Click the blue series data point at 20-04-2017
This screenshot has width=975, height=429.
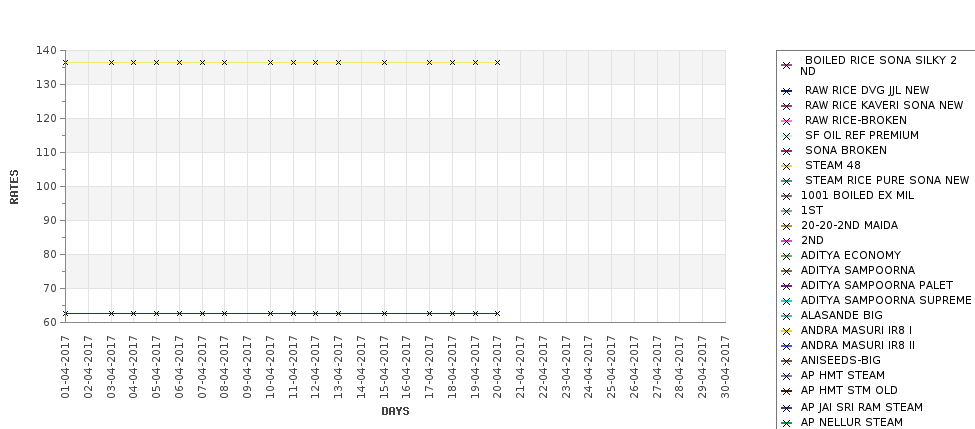tap(497, 313)
